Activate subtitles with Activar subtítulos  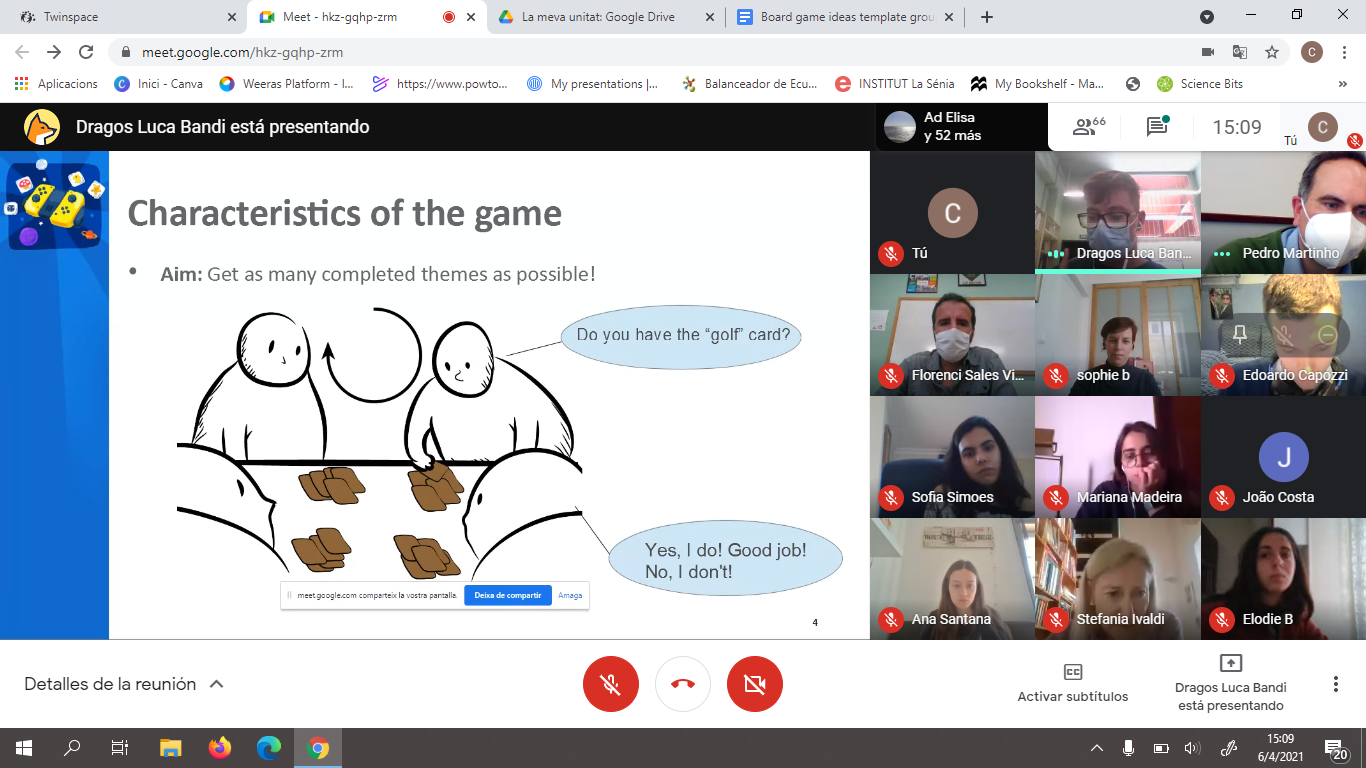[x=1072, y=683]
